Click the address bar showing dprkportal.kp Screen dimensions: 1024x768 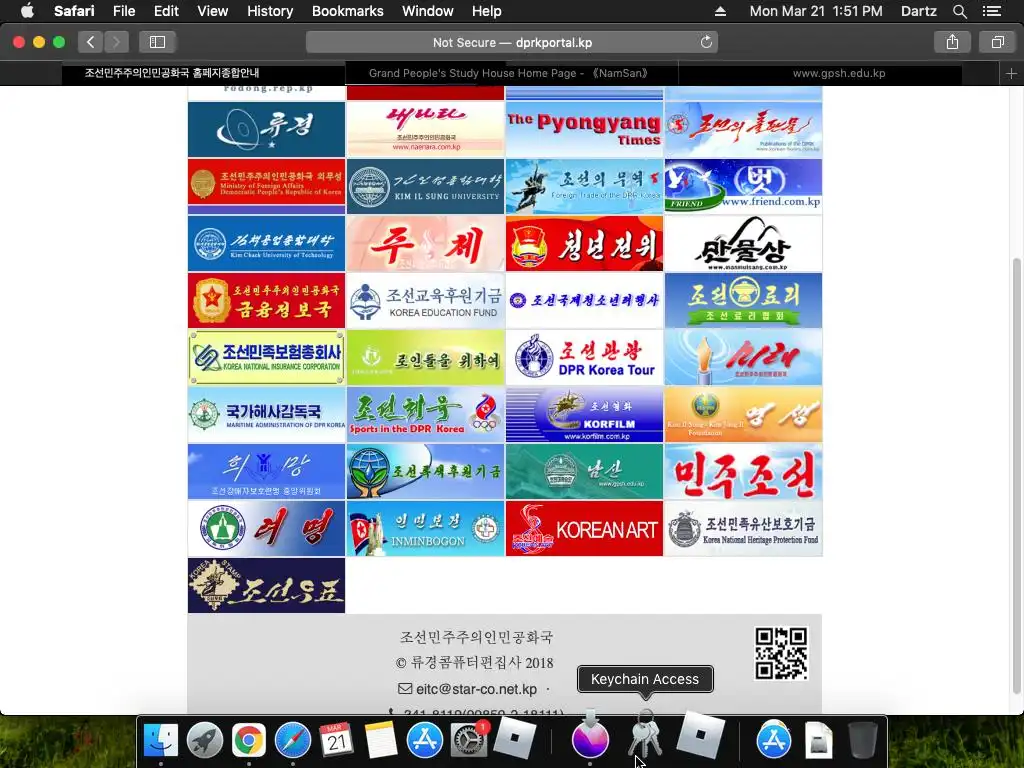coord(512,42)
